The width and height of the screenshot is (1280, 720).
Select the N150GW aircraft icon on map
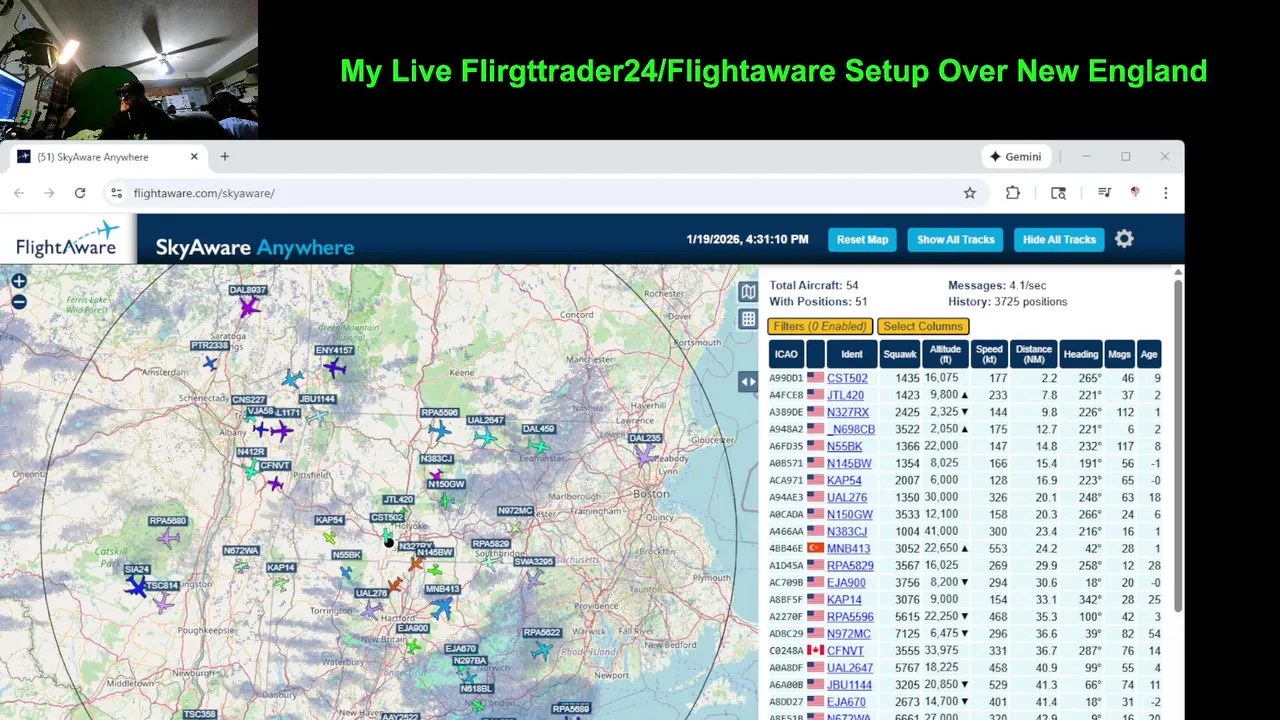click(x=446, y=500)
